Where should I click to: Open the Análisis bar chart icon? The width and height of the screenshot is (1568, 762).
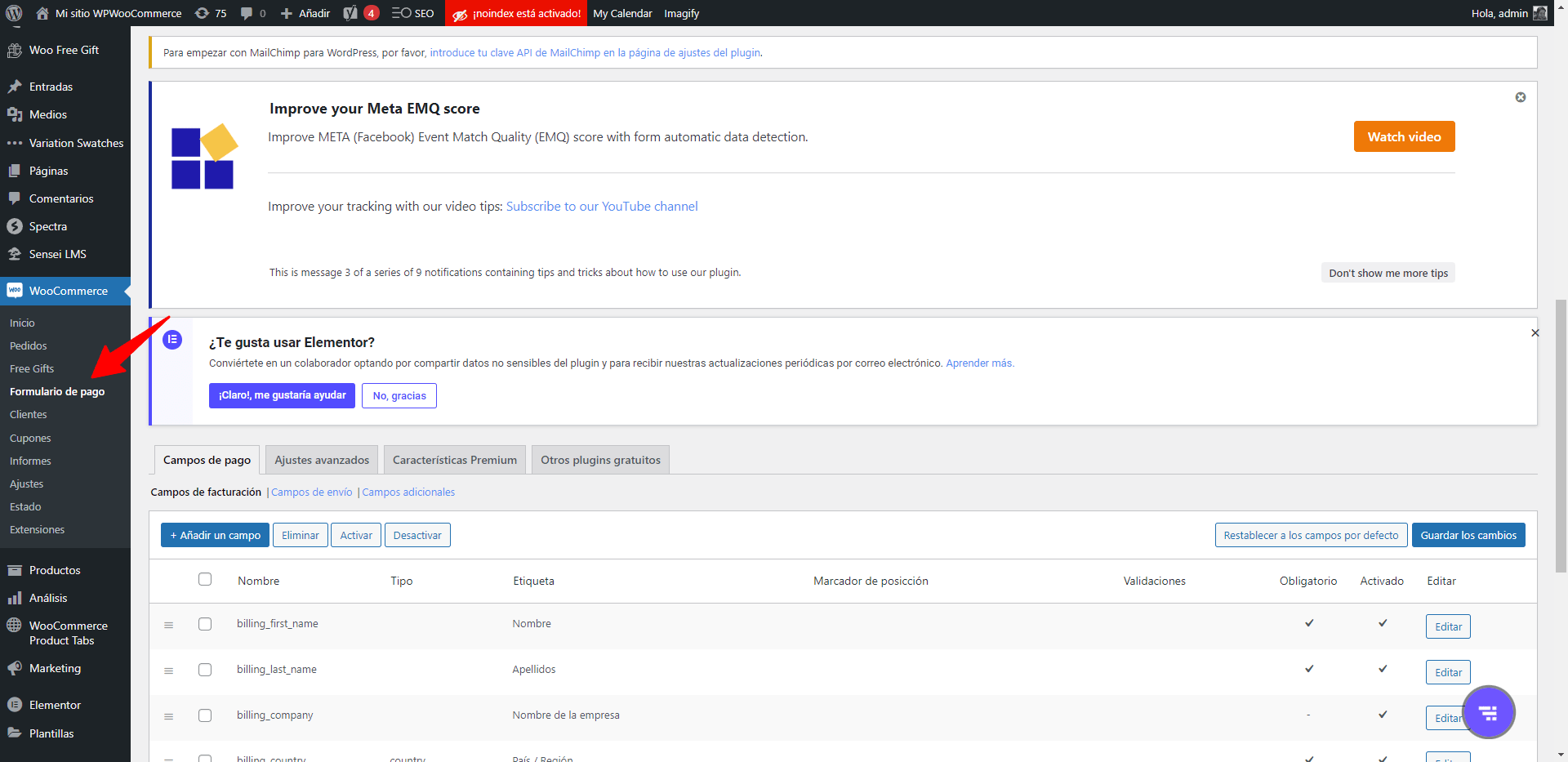coord(15,598)
